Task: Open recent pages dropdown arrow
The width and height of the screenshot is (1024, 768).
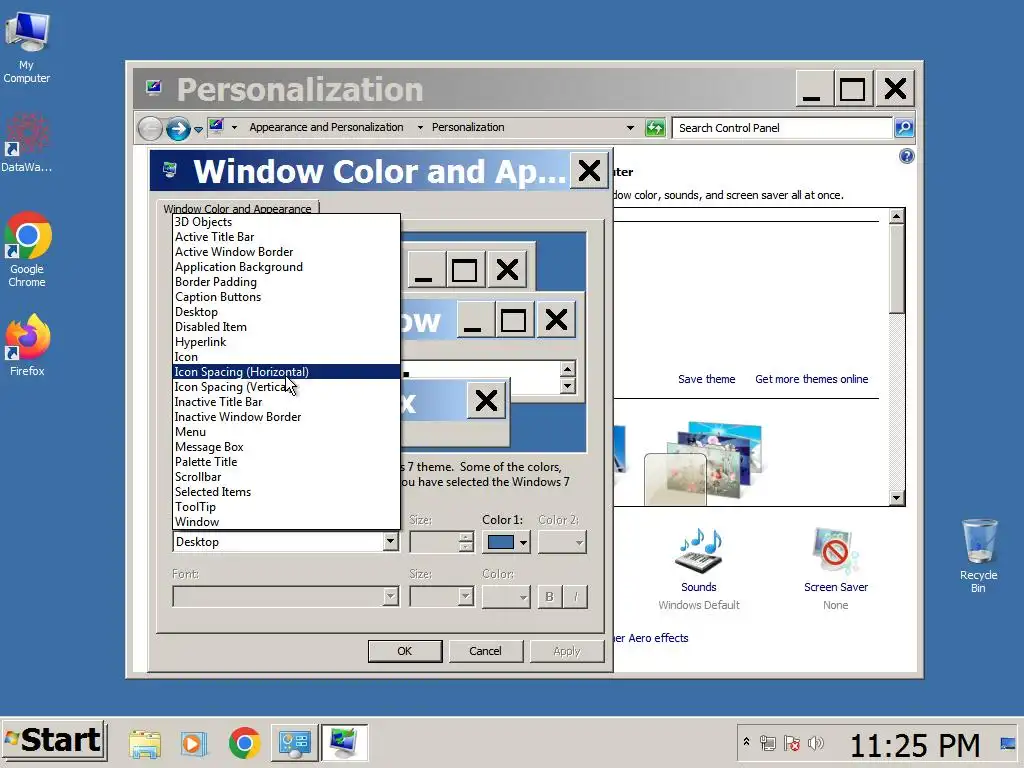Action: coord(199,129)
